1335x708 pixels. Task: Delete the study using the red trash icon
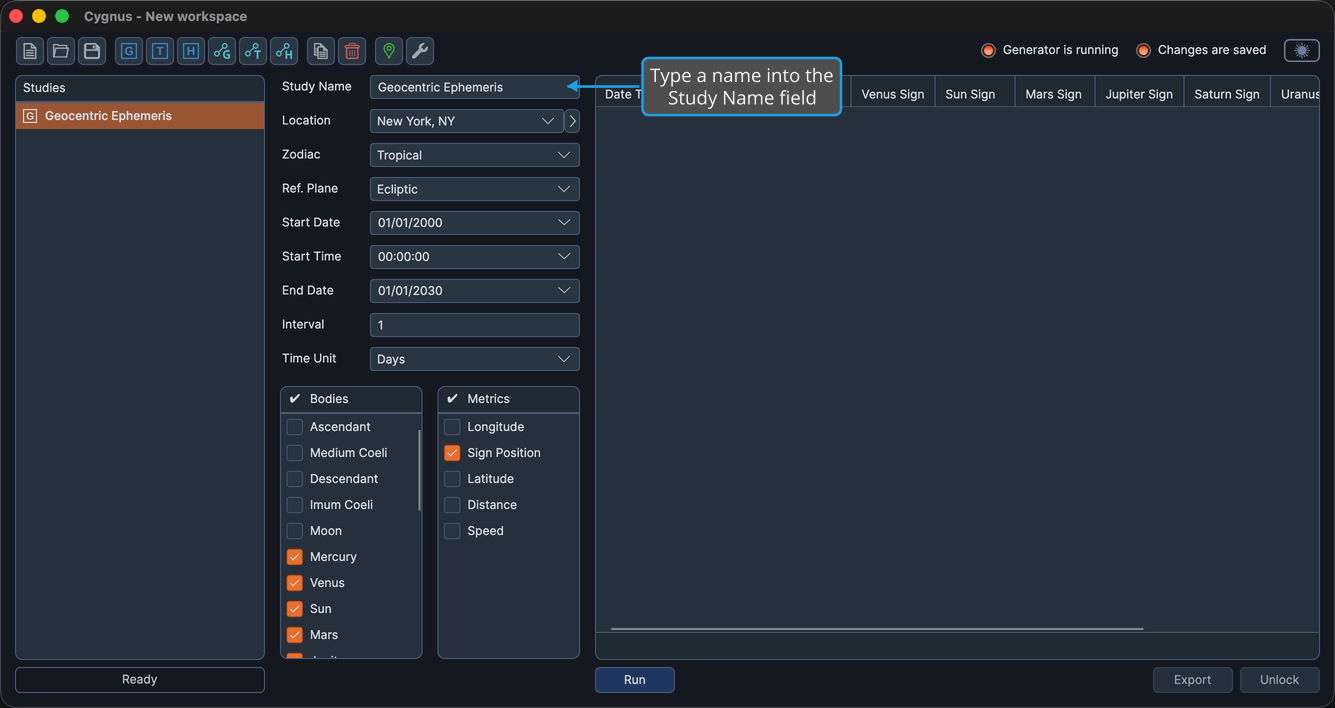pyautogui.click(x=352, y=51)
